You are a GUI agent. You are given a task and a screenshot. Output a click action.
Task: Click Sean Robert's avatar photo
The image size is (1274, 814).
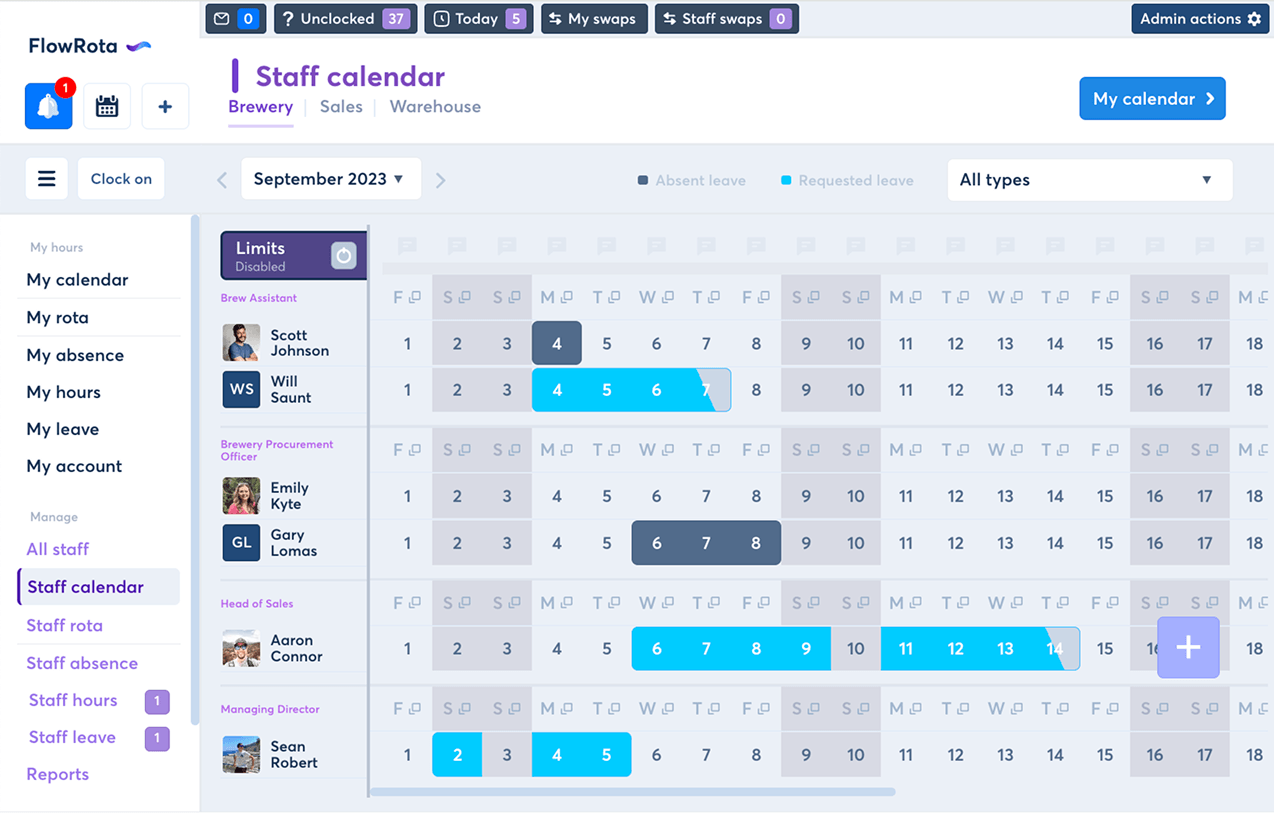[x=241, y=754]
